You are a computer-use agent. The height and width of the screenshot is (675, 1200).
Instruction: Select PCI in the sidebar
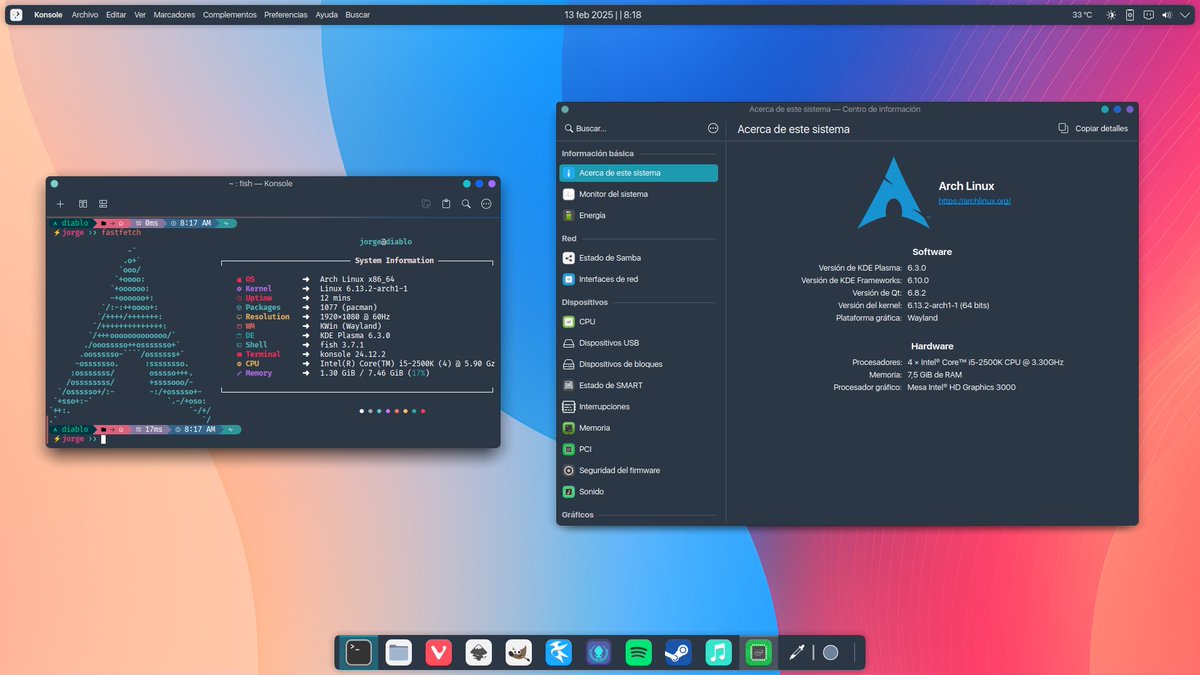coord(638,449)
